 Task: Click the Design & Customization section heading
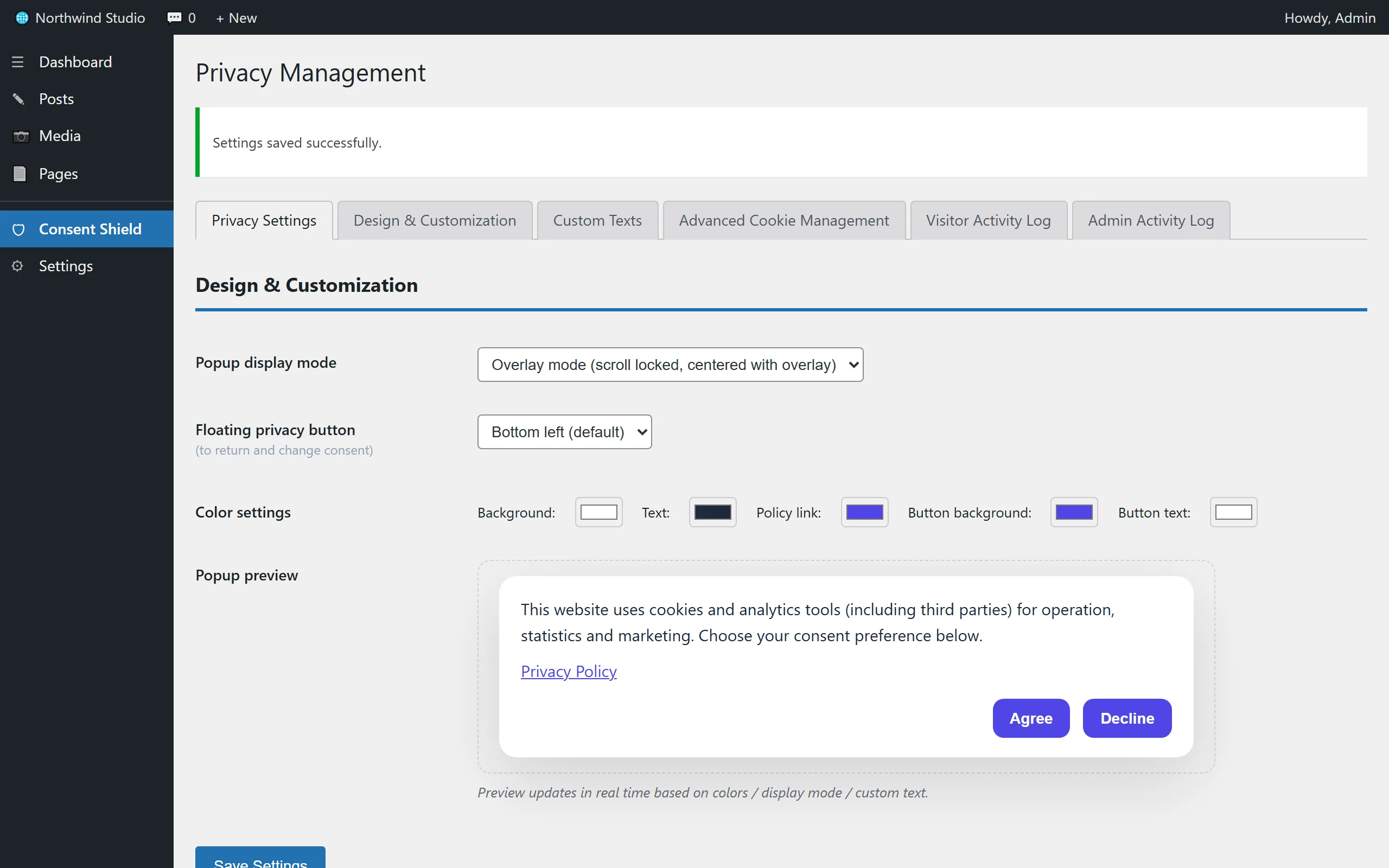point(307,285)
